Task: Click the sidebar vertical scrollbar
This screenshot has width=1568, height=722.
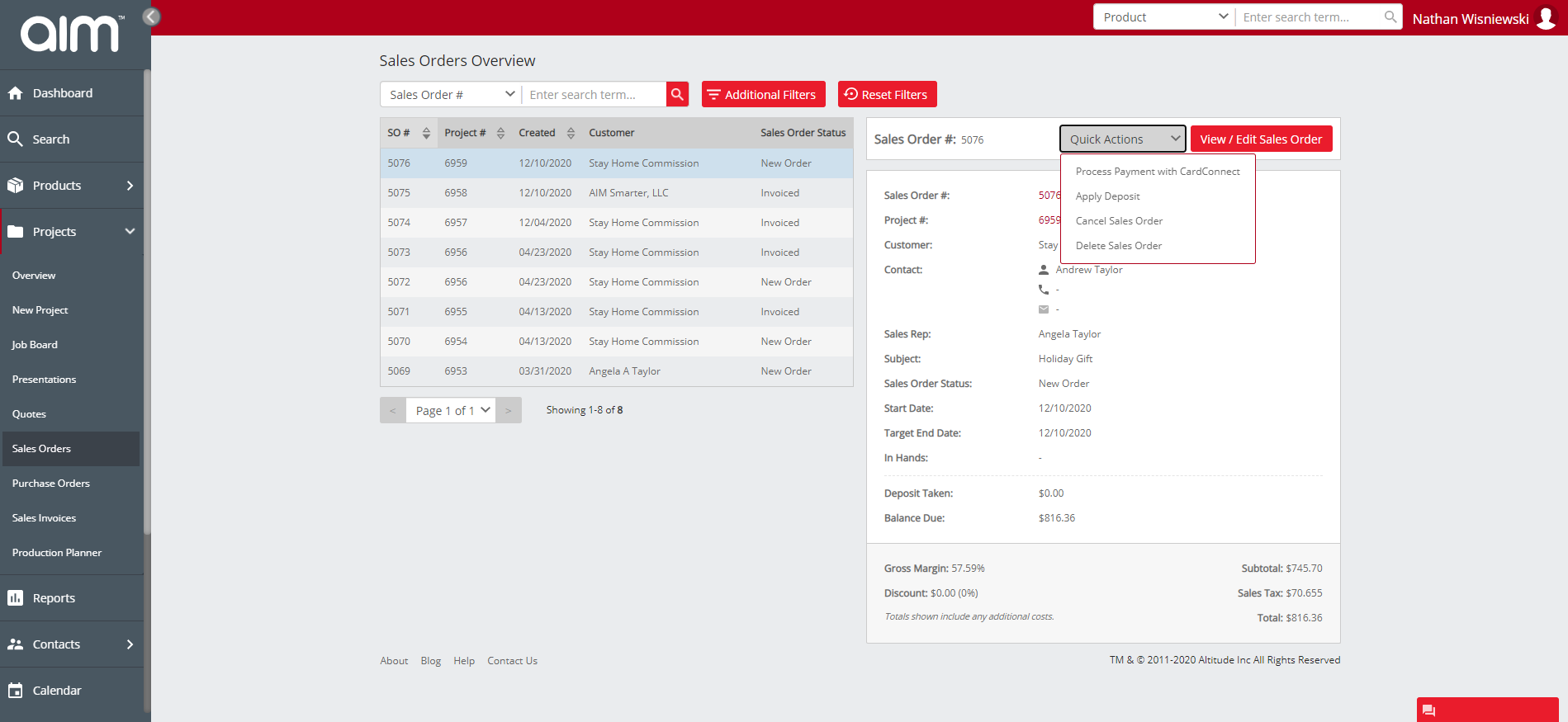Action: tap(147, 301)
